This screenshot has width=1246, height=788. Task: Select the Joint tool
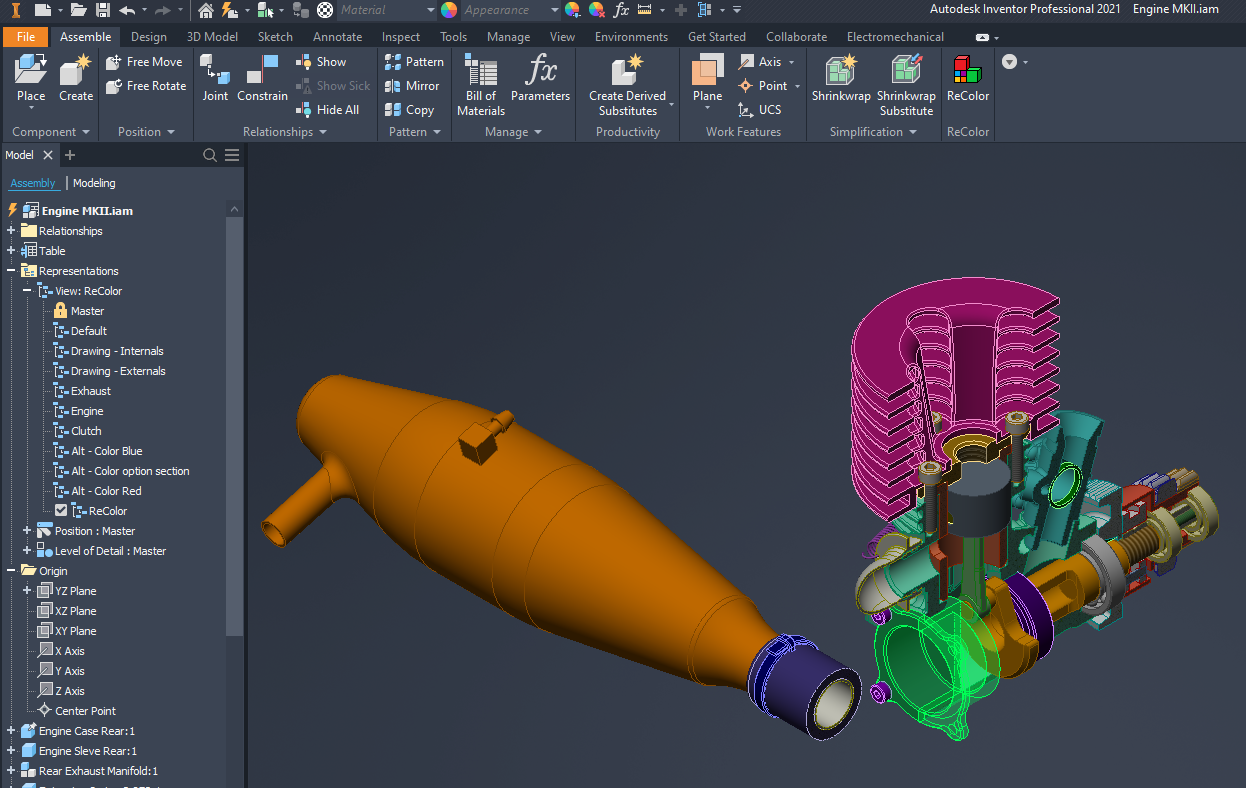coord(215,78)
